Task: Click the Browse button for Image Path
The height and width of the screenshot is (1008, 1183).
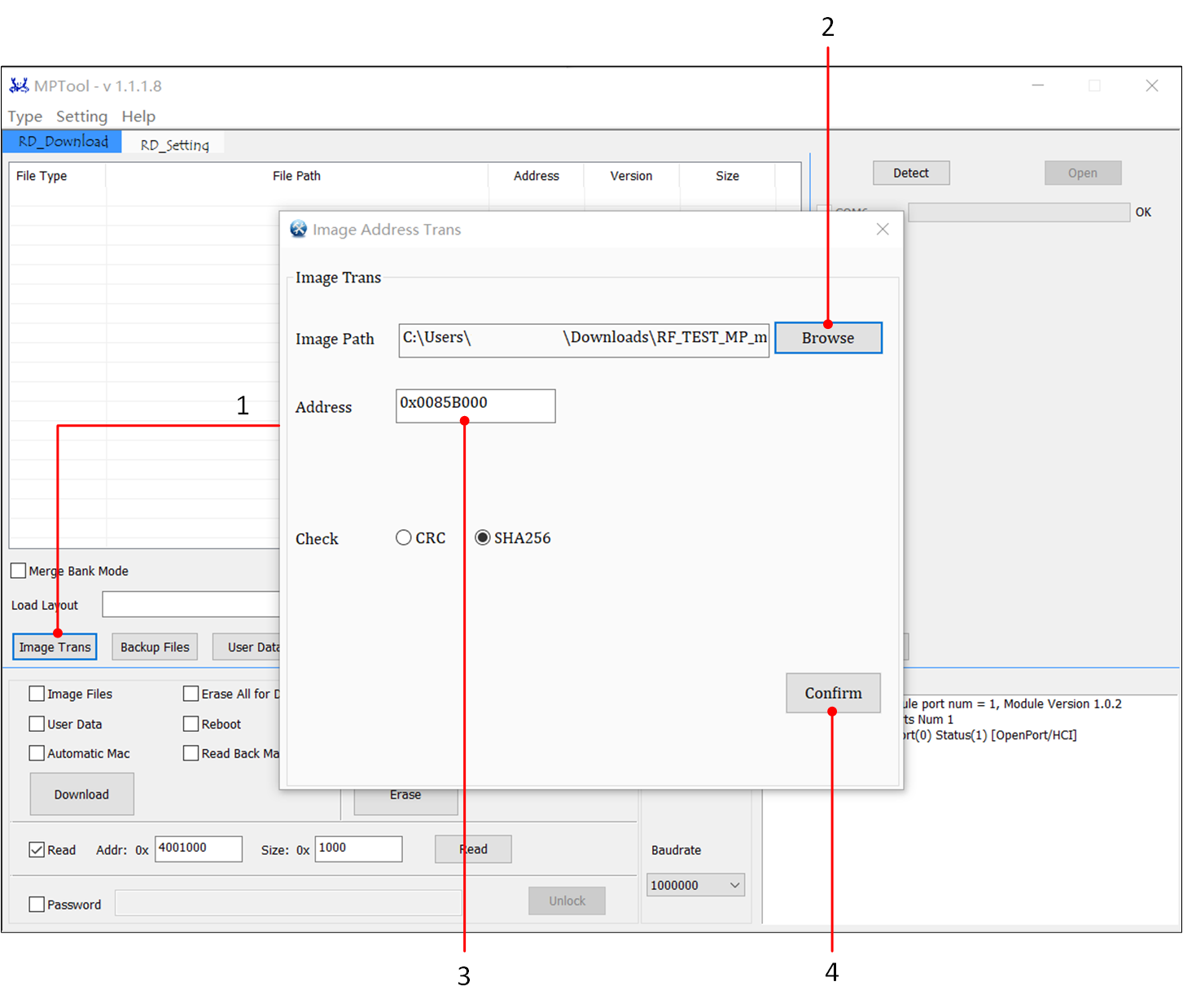Action: [x=827, y=338]
